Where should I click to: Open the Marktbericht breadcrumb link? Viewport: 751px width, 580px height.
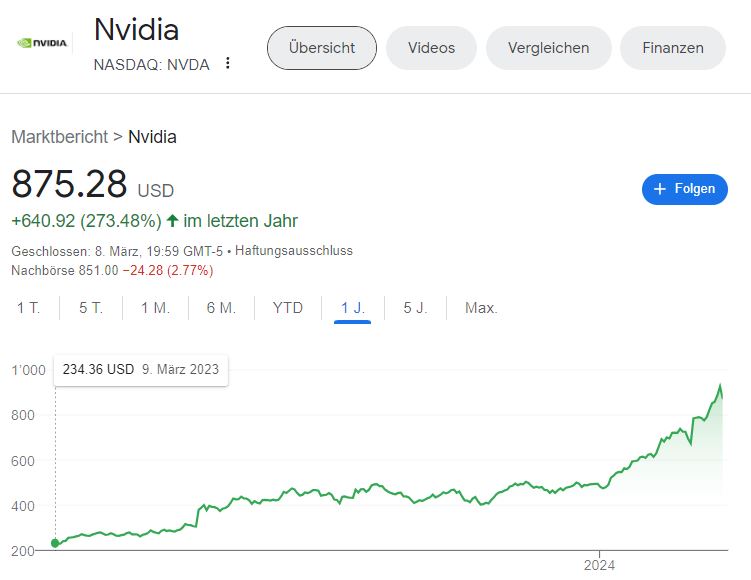click(59, 137)
